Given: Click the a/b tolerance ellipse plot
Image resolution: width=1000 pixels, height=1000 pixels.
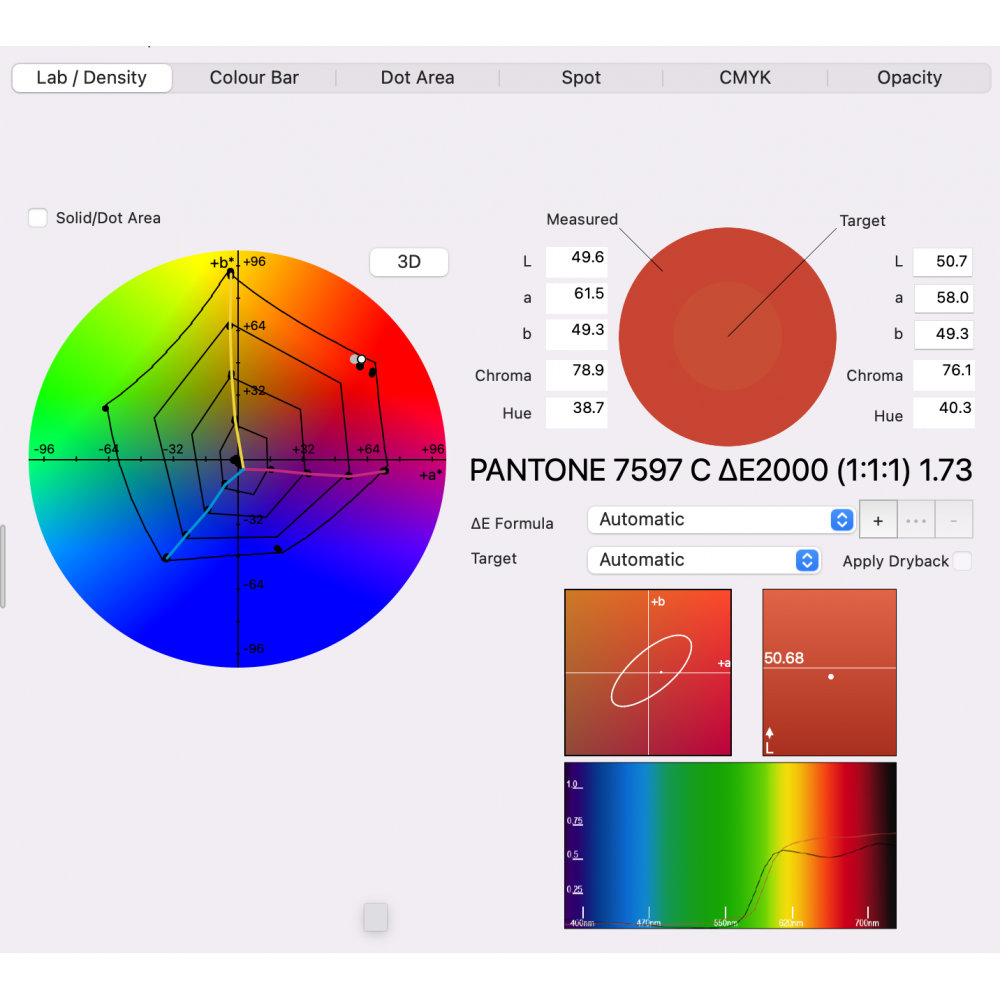Looking at the screenshot, I should pyautogui.click(x=648, y=672).
